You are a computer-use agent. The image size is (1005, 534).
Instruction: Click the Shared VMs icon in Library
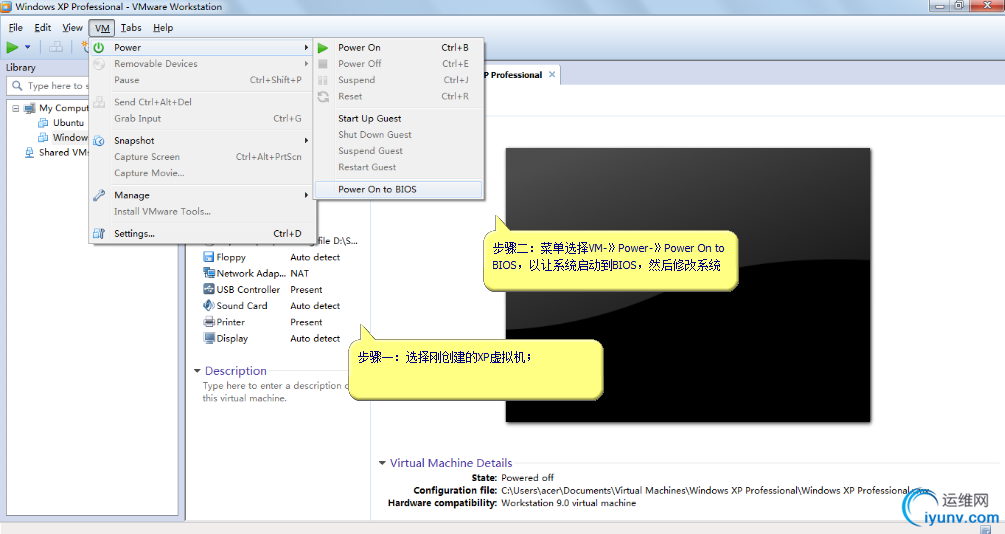click(x=29, y=152)
